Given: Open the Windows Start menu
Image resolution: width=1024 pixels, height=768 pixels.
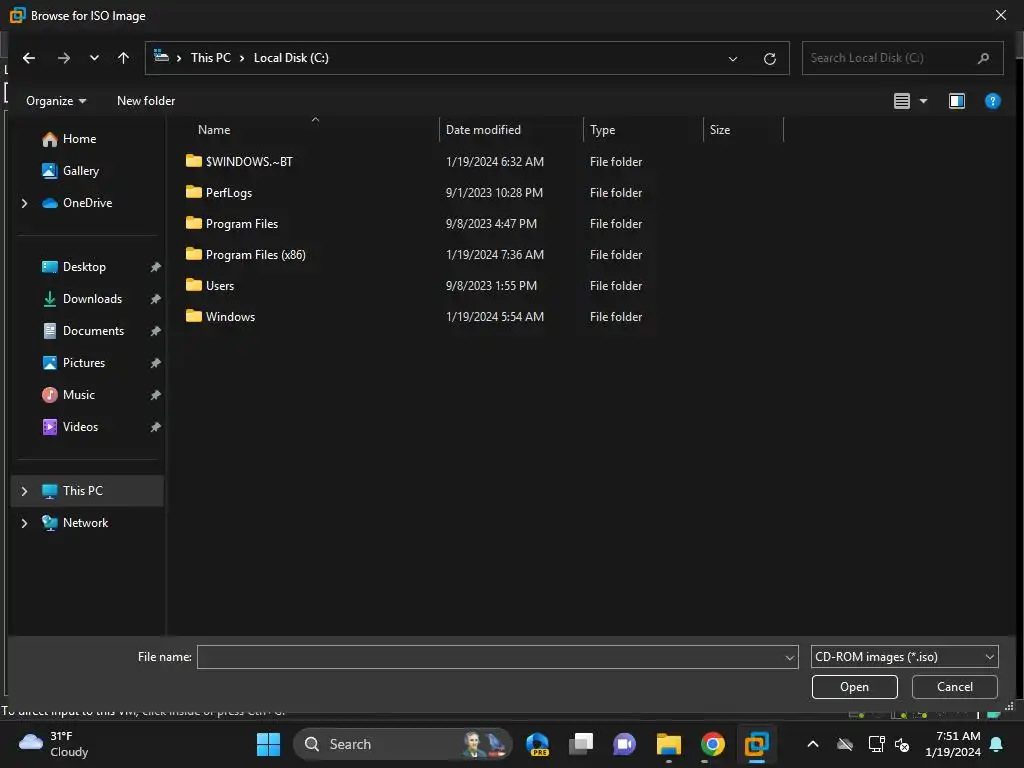Looking at the screenshot, I should click(x=268, y=744).
